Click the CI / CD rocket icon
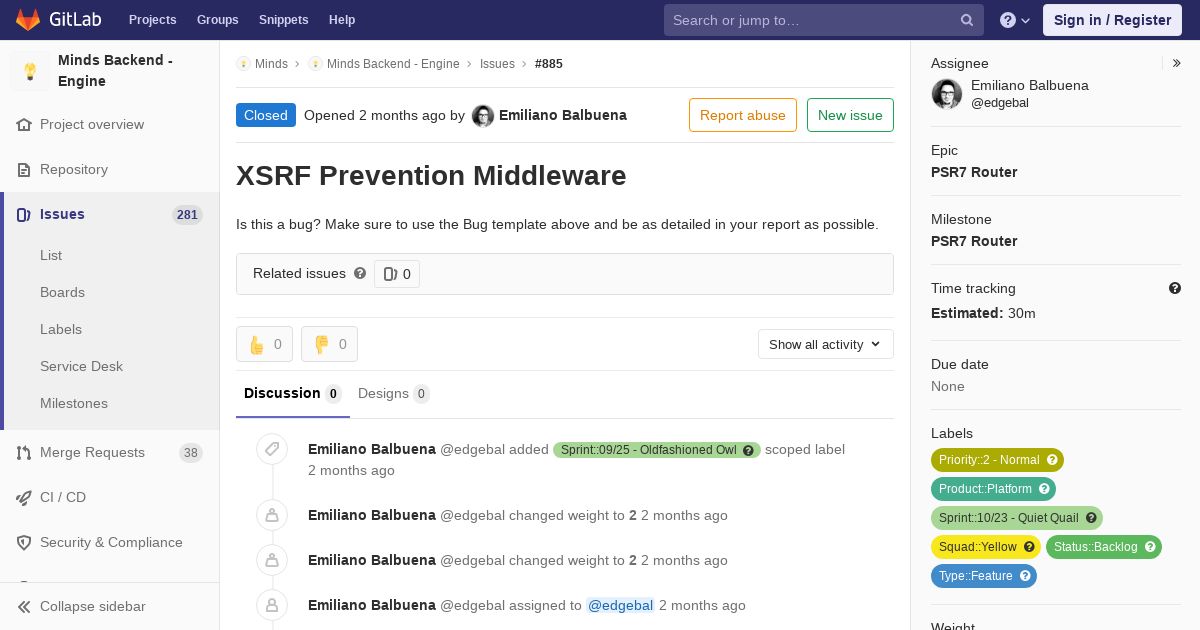The width and height of the screenshot is (1200, 630). 24,498
